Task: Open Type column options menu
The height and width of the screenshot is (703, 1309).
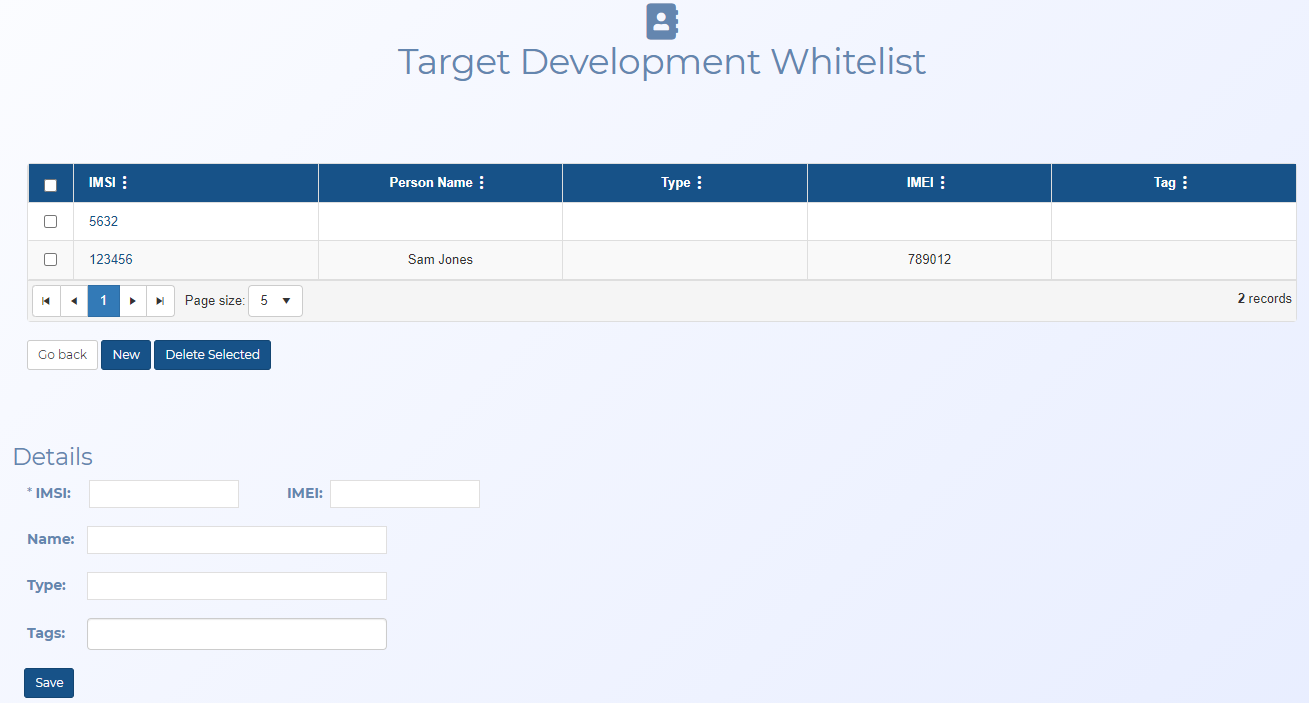Action: (699, 183)
